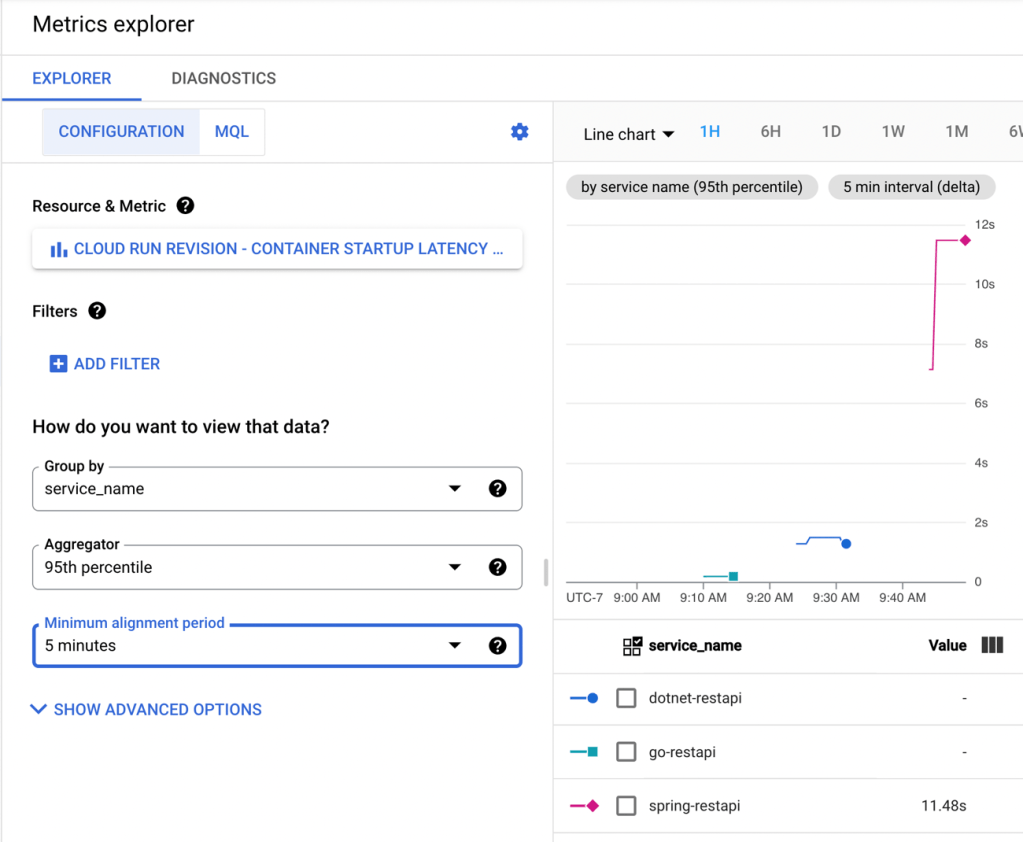Open the Line chart type dropdown
Viewport: 1023px width, 842px height.
pyautogui.click(x=629, y=134)
